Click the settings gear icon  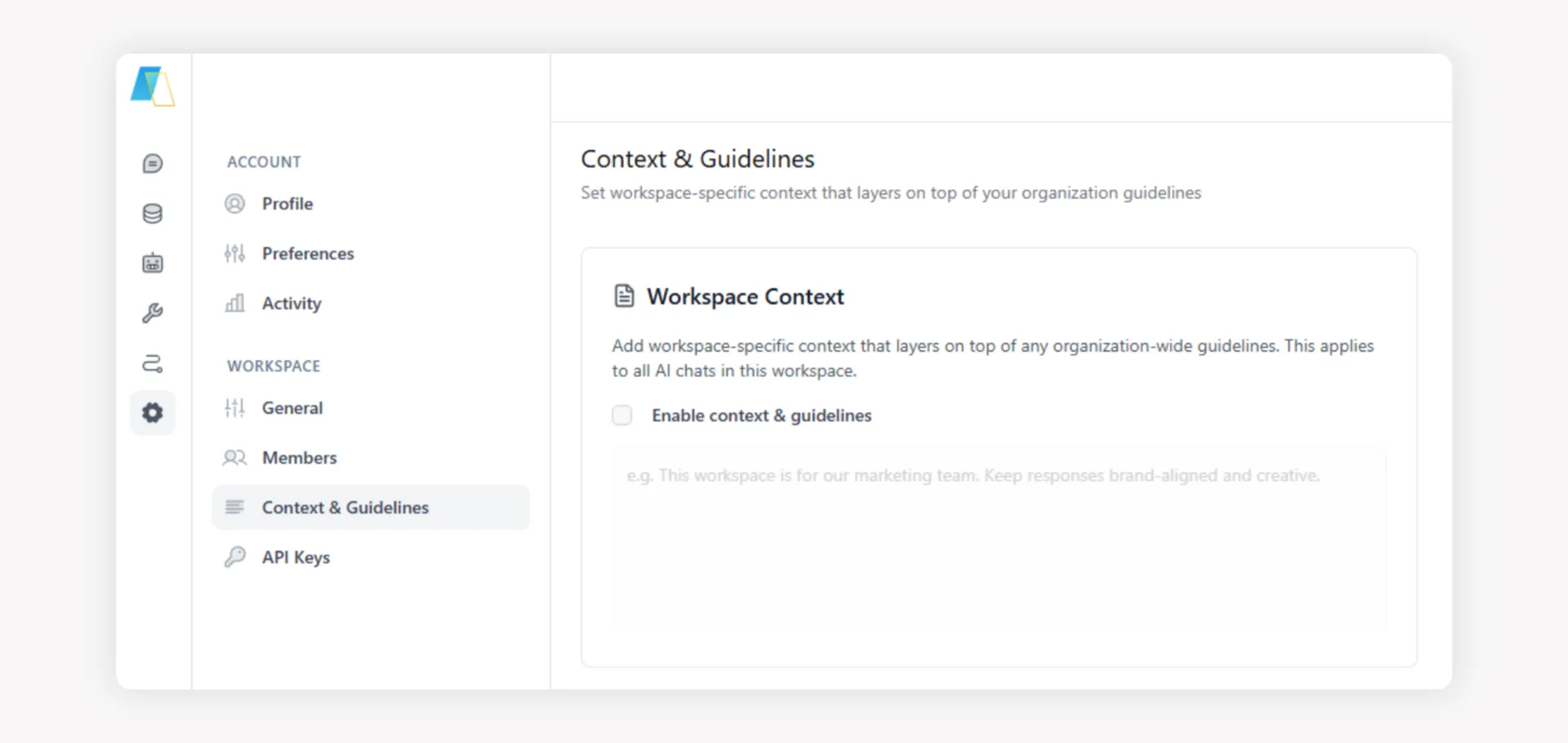[152, 412]
